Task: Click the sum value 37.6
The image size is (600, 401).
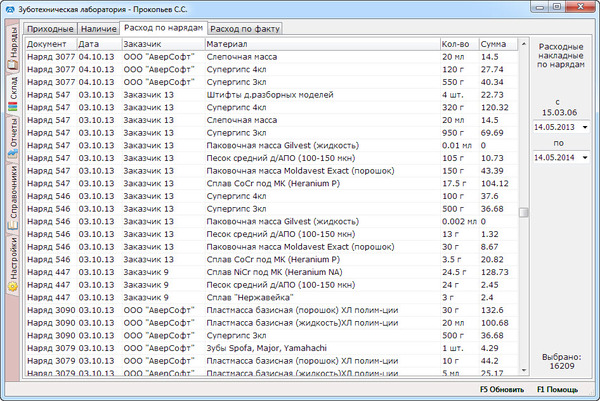Action: [489, 196]
